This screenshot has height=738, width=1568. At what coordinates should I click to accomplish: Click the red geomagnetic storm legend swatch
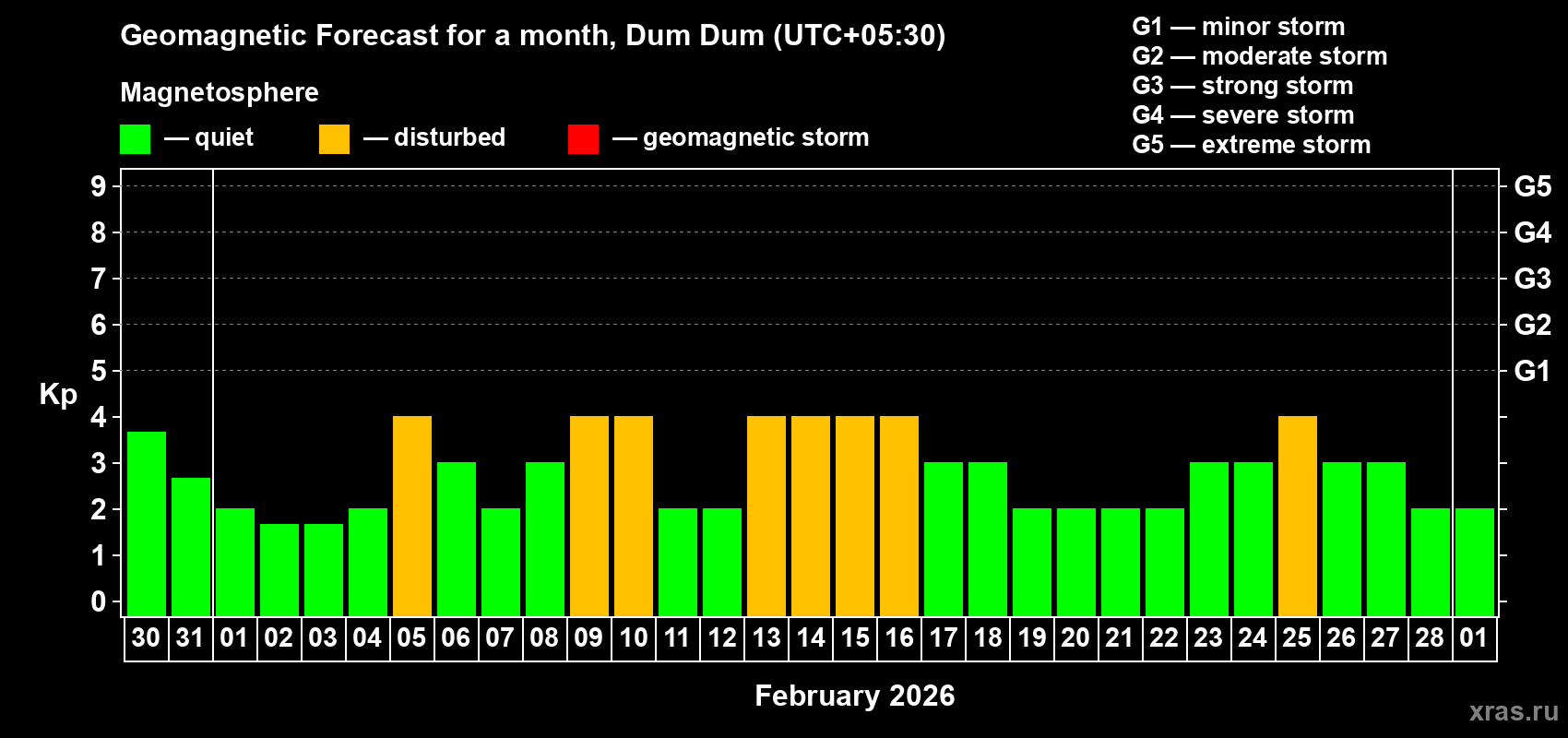tap(584, 139)
